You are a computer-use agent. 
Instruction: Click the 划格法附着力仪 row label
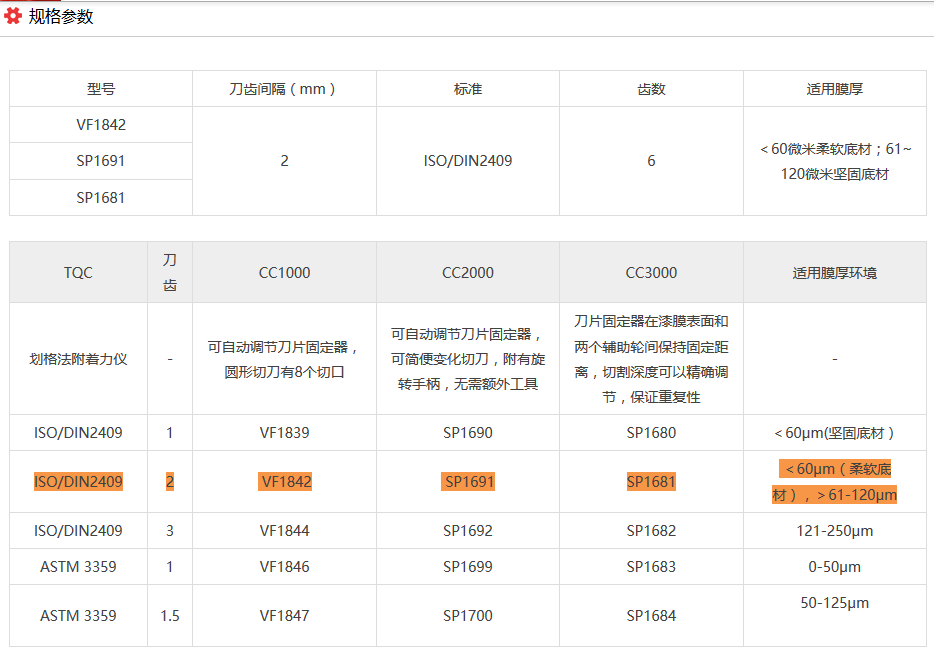(x=78, y=359)
